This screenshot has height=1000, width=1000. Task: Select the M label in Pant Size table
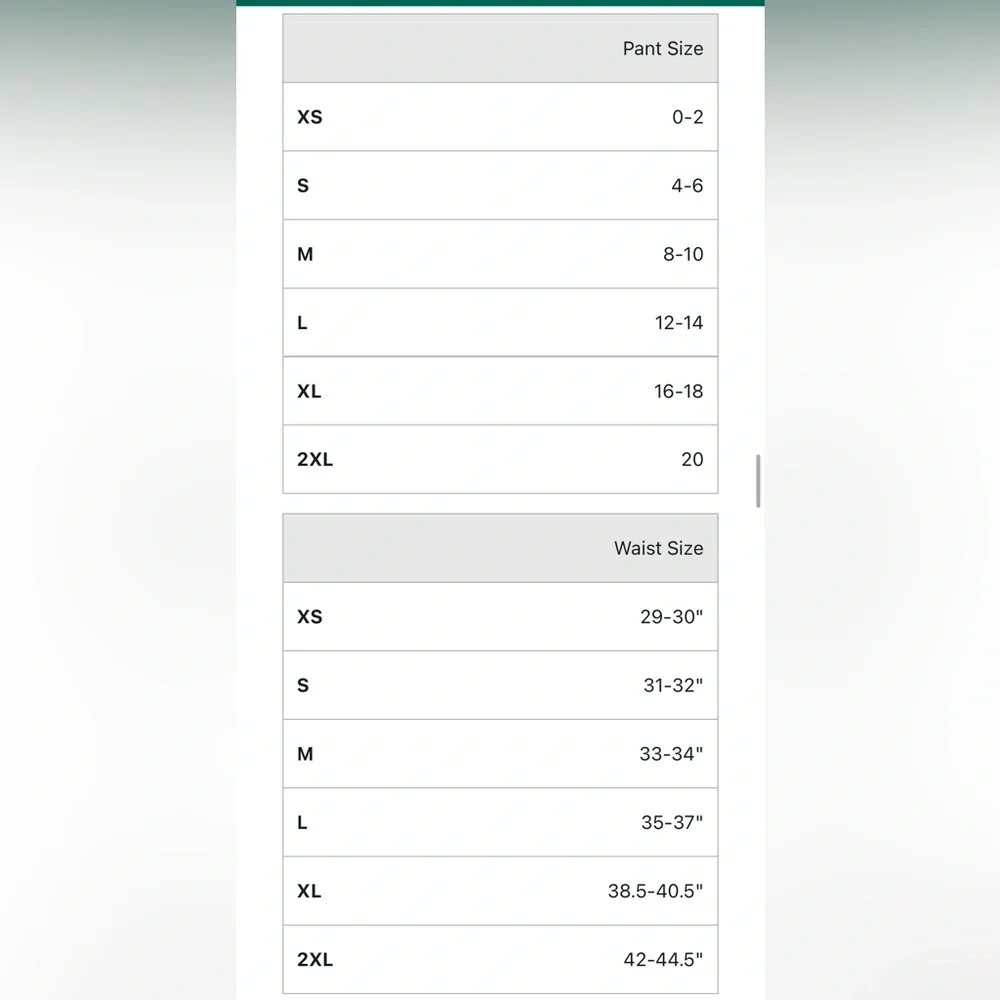coord(305,254)
